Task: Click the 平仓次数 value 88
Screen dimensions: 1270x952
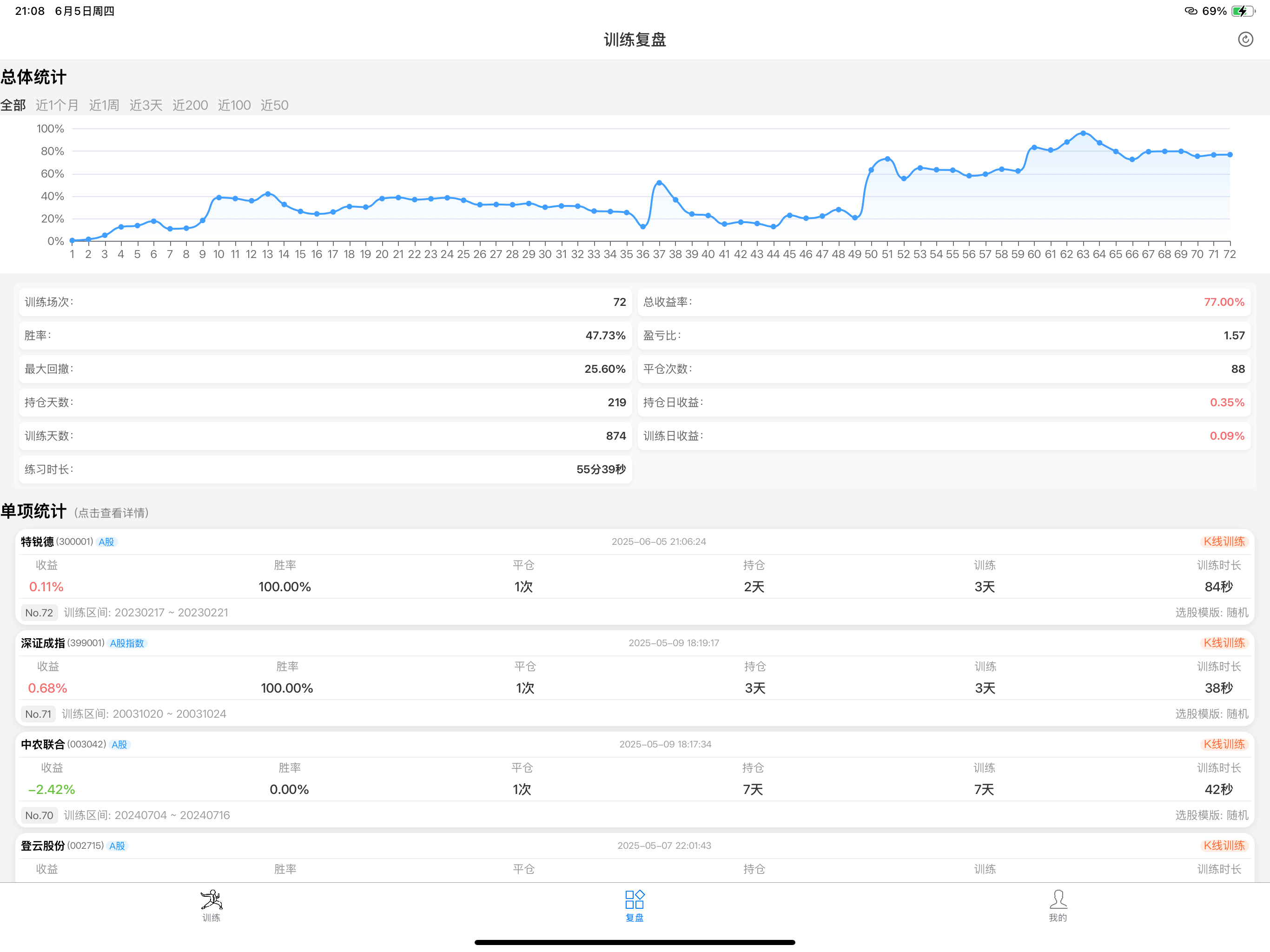Action: click(x=1238, y=369)
